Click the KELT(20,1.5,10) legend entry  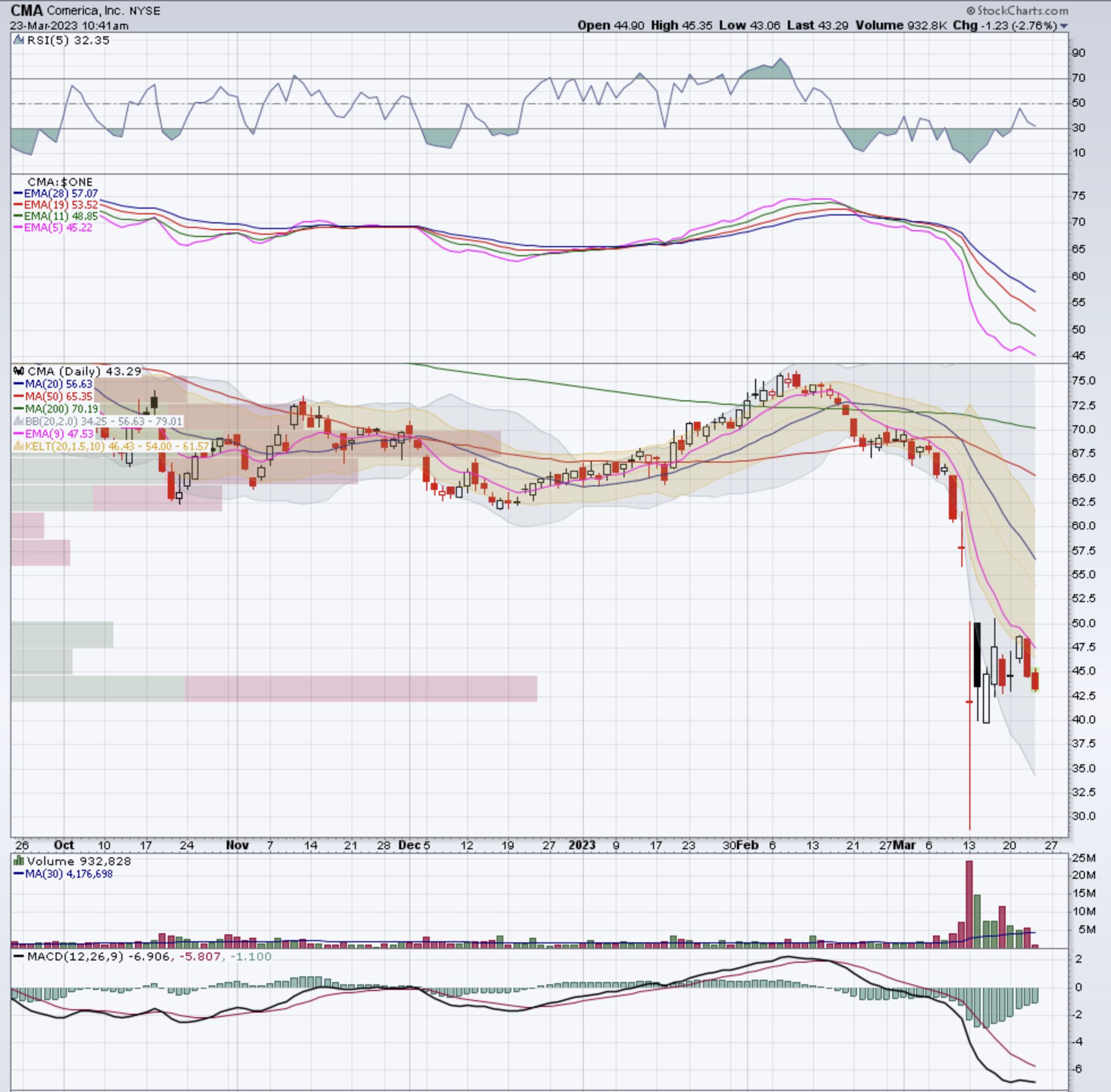[111, 446]
